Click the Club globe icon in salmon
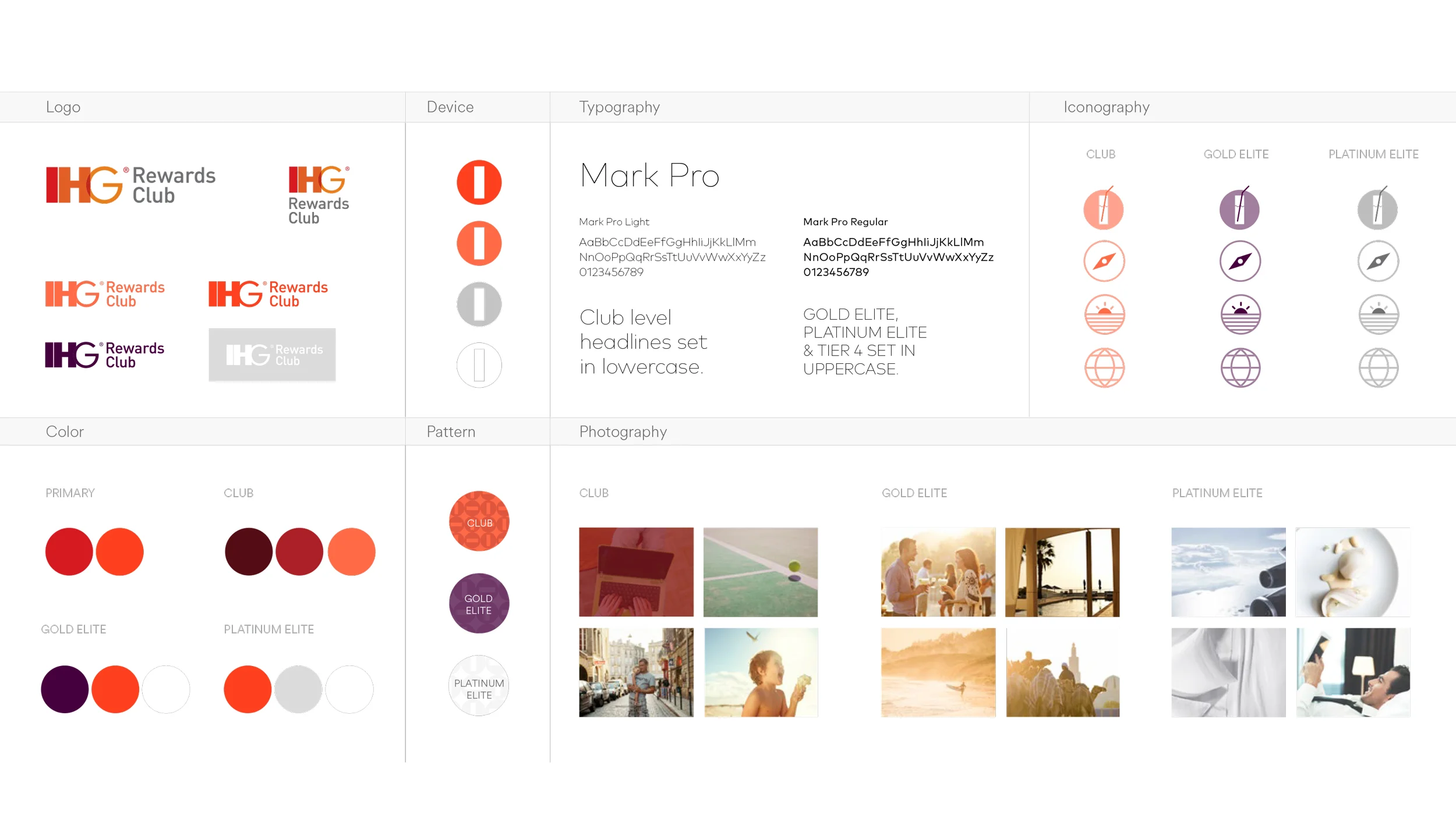1456x818 pixels. pyautogui.click(x=1104, y=367)
